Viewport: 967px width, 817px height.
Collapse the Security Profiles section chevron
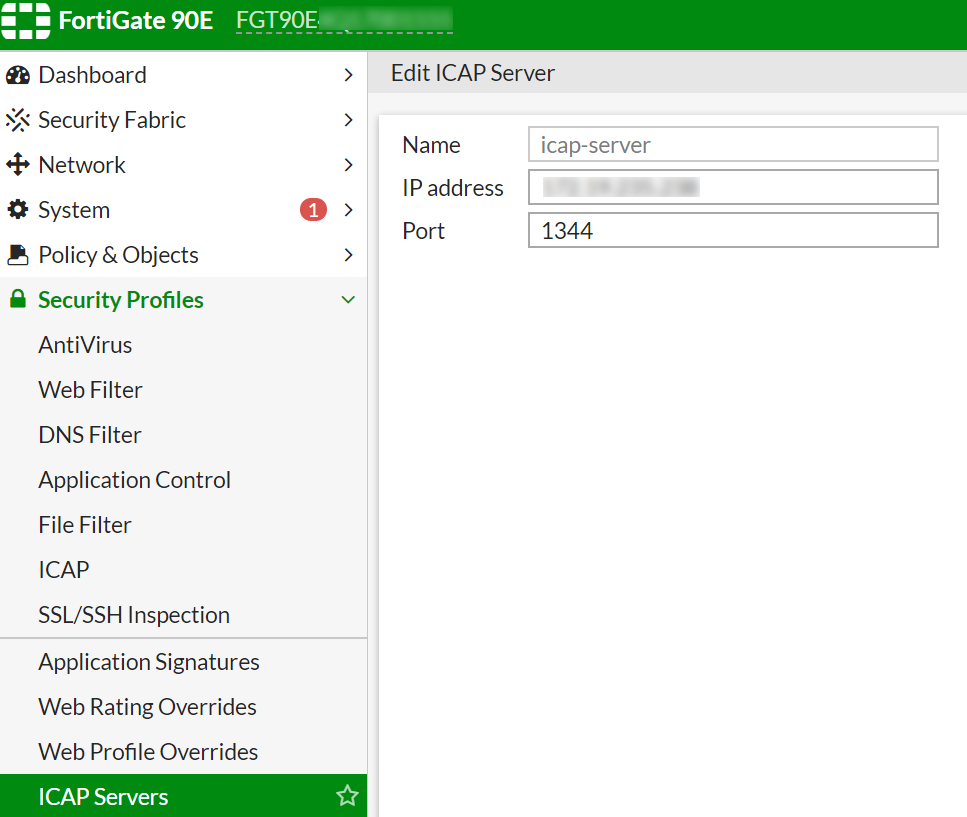click(x=348, y=300)
